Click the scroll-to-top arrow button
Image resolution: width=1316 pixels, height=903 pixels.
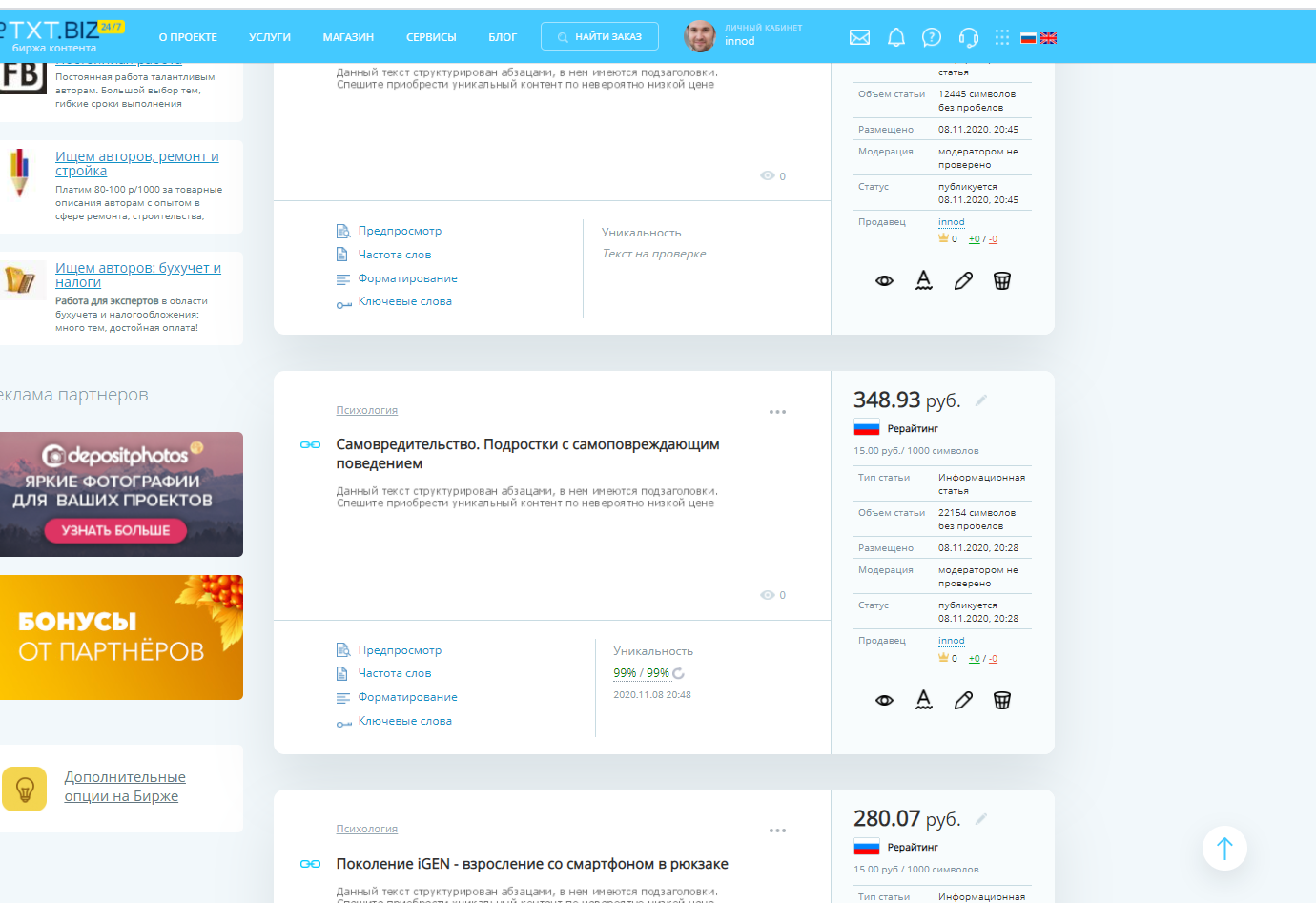[x=1224, y=848]
